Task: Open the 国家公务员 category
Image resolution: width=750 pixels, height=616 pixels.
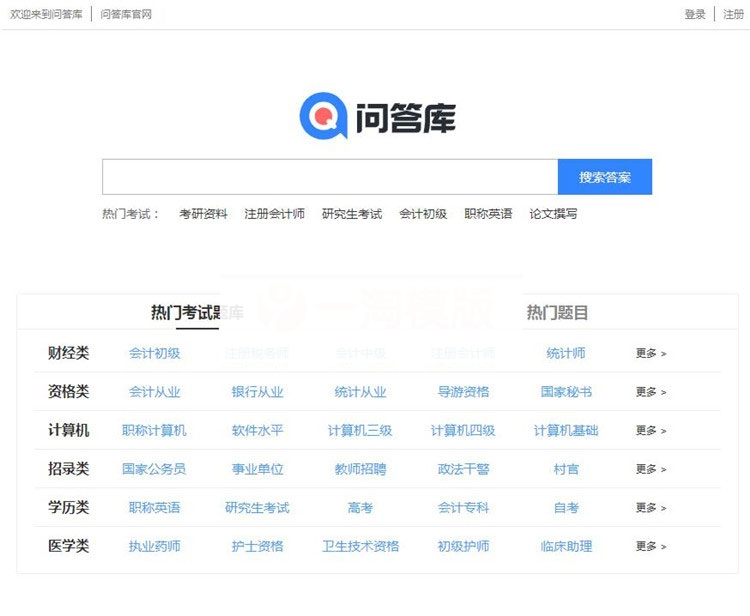Action: pyautogui.click(x=154, y=469)
